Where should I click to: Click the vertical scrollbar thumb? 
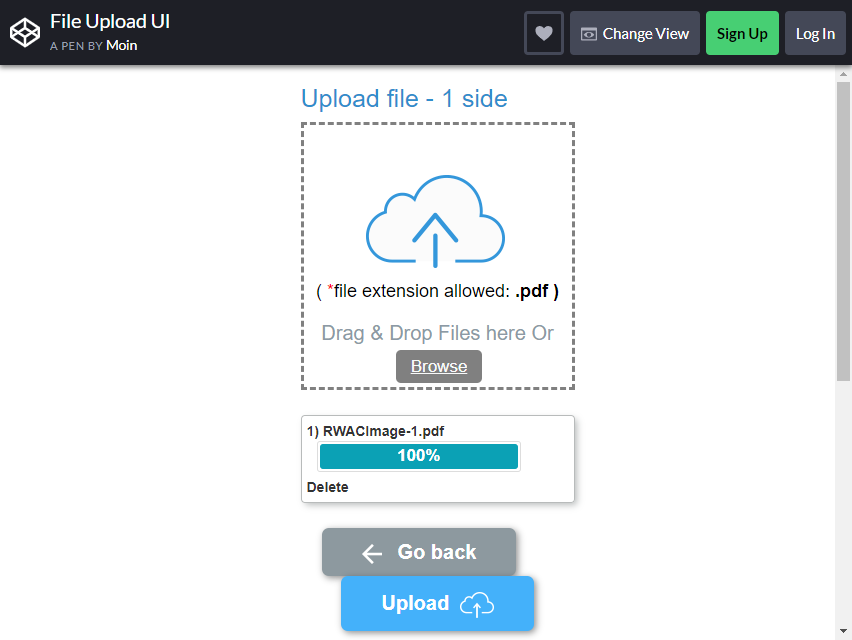click(x=843, y=231)
